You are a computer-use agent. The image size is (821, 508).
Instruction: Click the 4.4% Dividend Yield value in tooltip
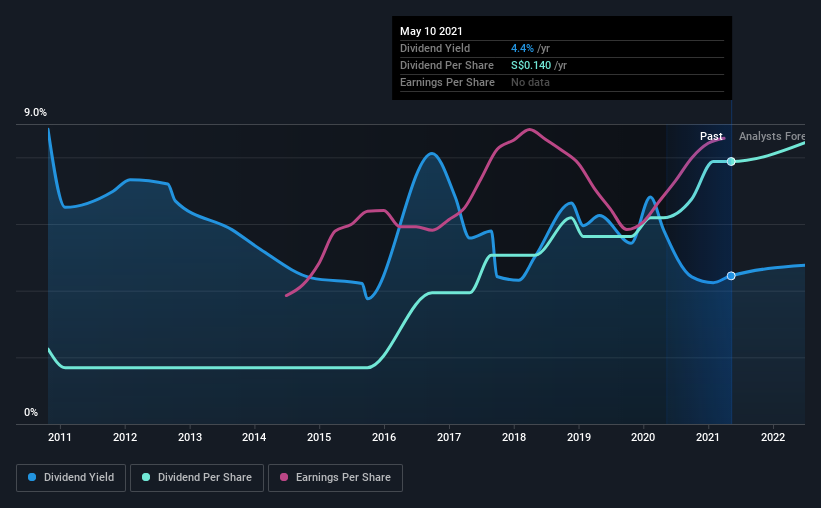pyautogui.click(x=522, y=48)
